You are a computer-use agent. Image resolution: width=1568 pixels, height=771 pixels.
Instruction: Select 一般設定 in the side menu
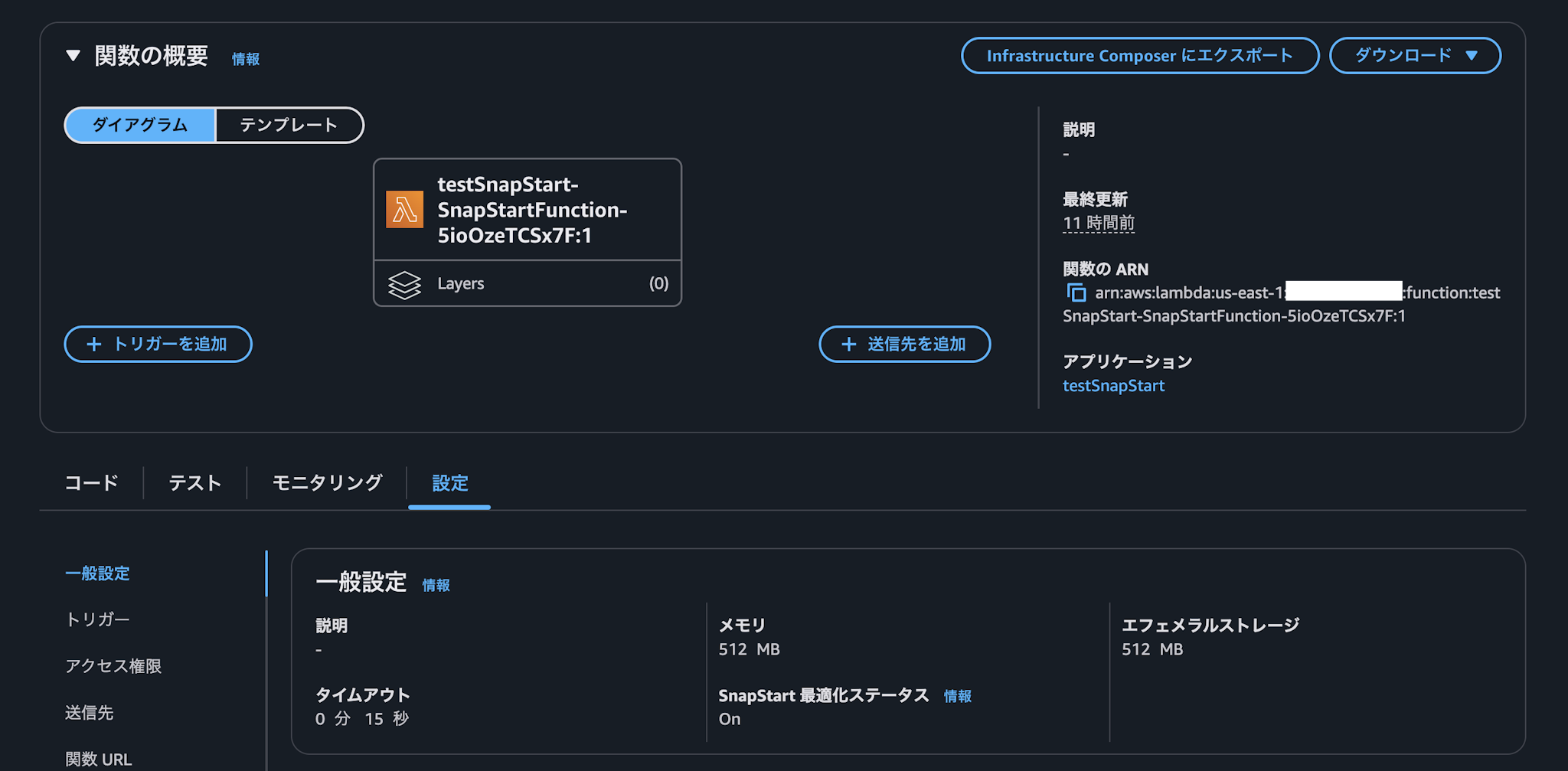(x=97, y=573)
